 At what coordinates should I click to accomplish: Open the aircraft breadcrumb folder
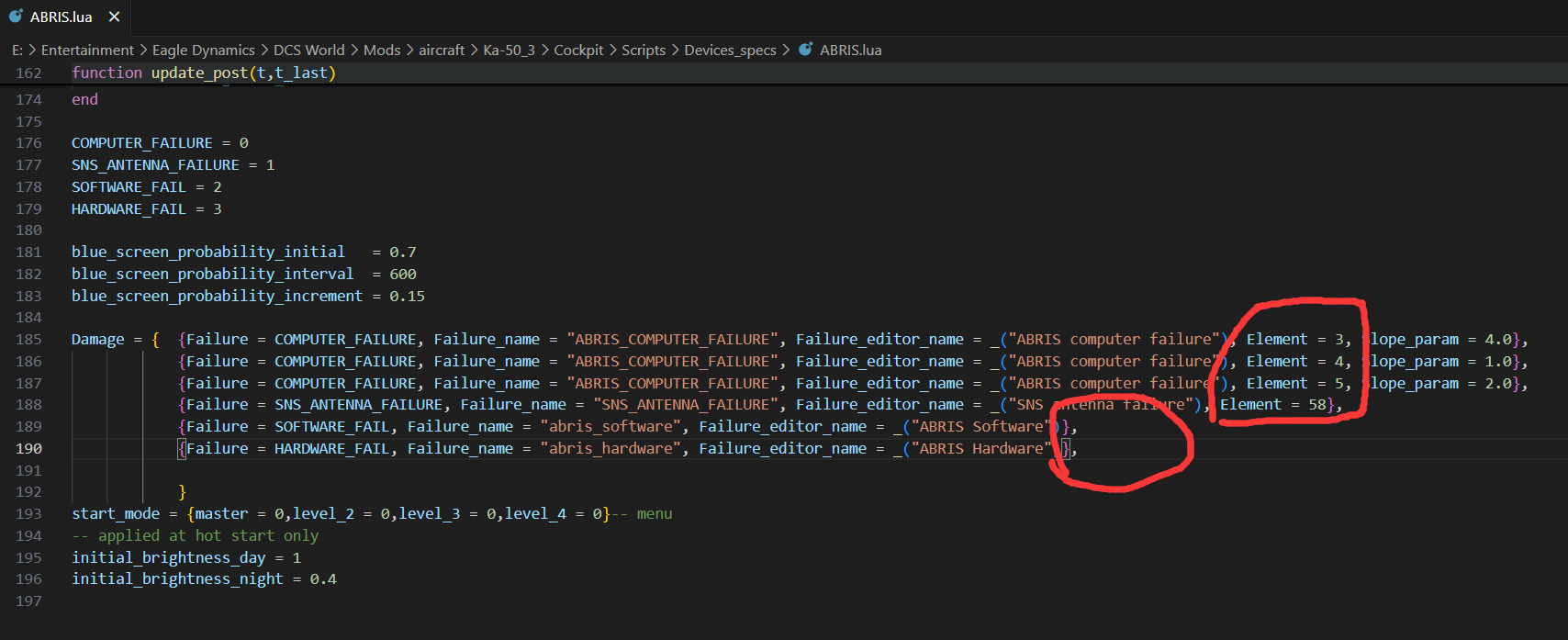pyautogui.click(x=442, y=50)
